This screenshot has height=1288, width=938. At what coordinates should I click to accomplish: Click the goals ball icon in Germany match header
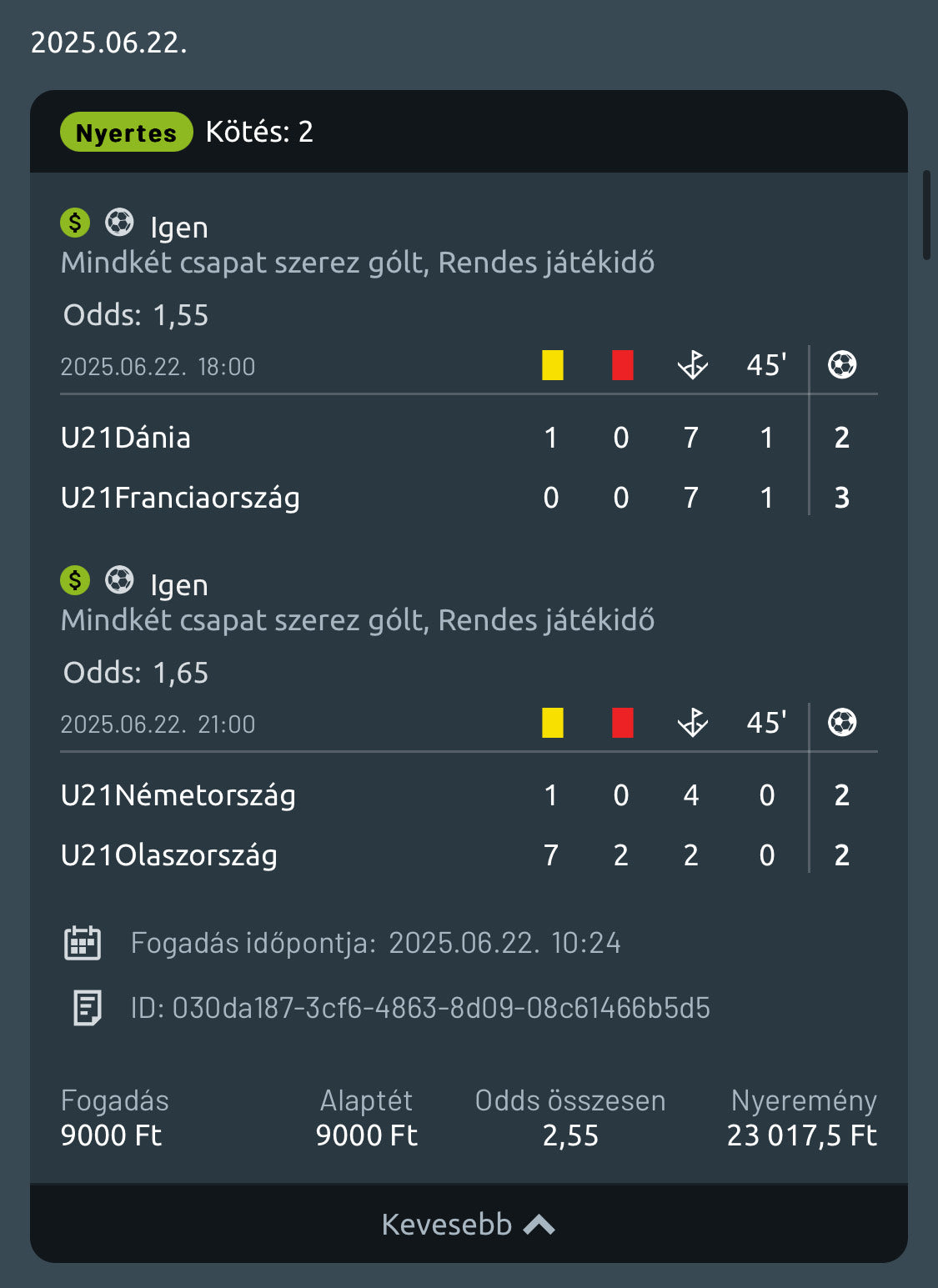coord(842,723)
